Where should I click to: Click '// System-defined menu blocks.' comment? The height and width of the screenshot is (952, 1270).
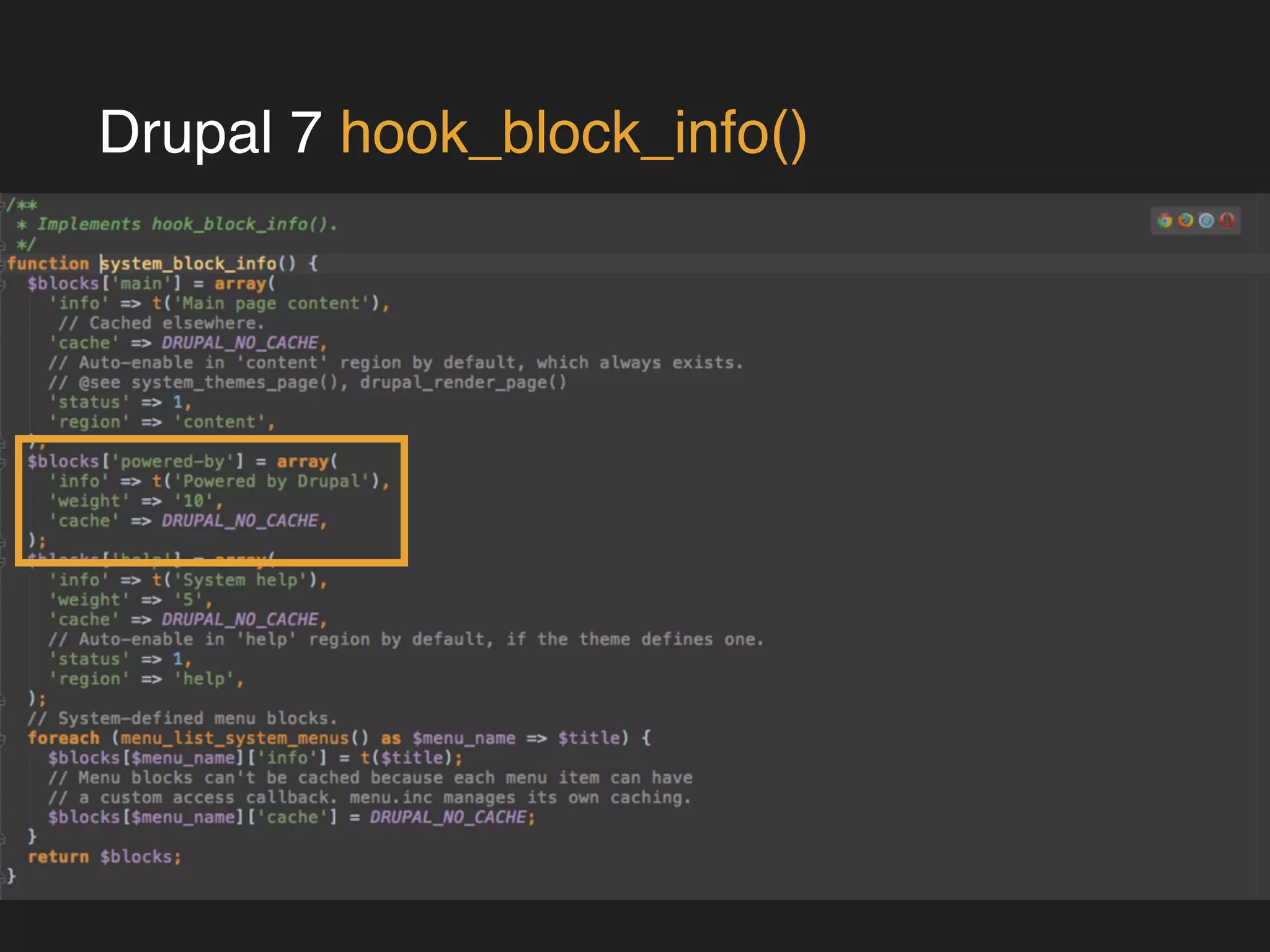pyautogui.click(x=182, y=719)
